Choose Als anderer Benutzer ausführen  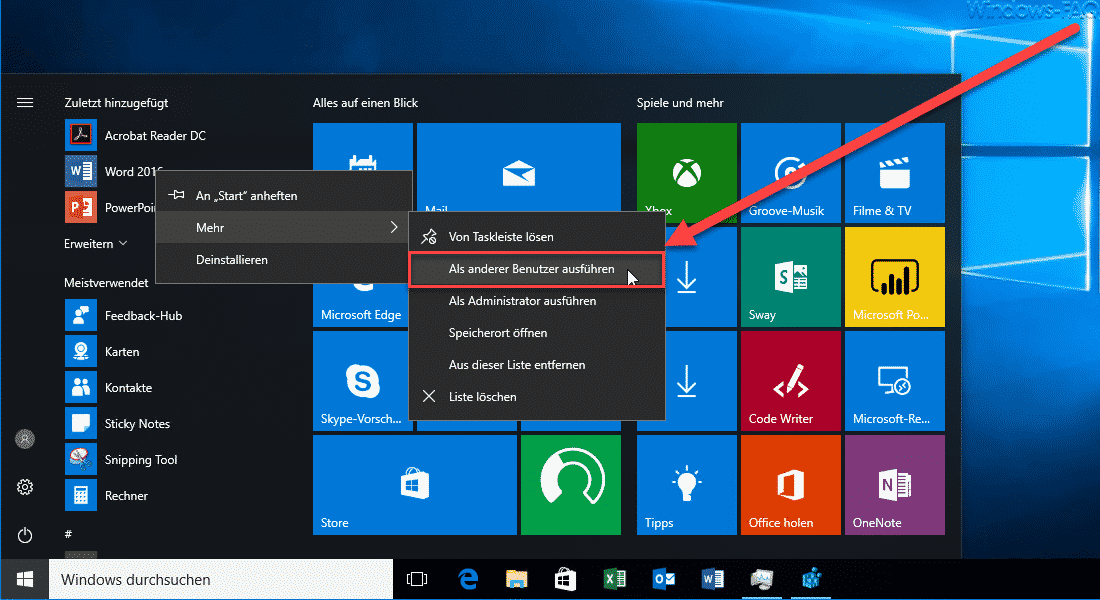[x=537, y=269]
